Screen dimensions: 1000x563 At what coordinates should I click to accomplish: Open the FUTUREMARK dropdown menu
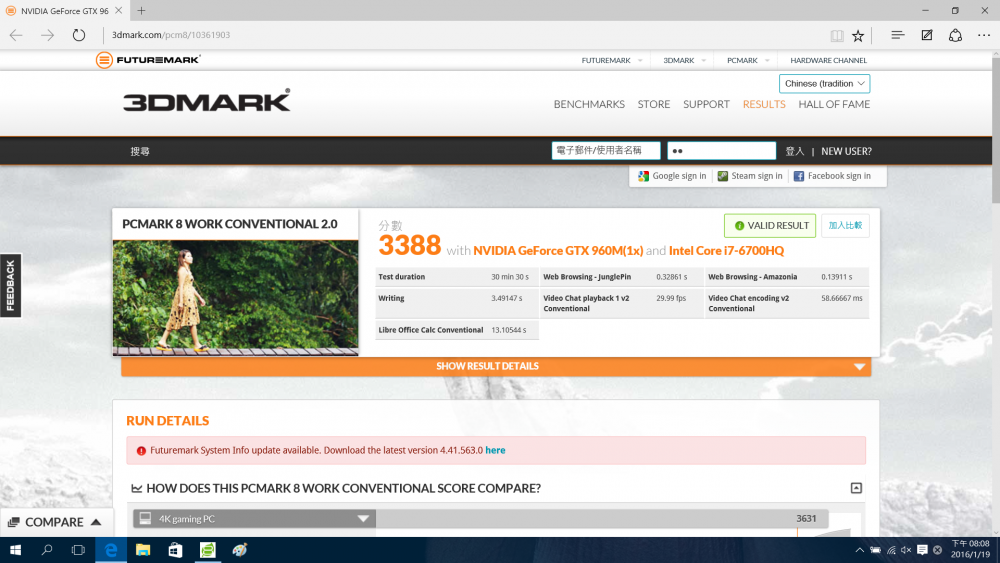pos(611,61)
